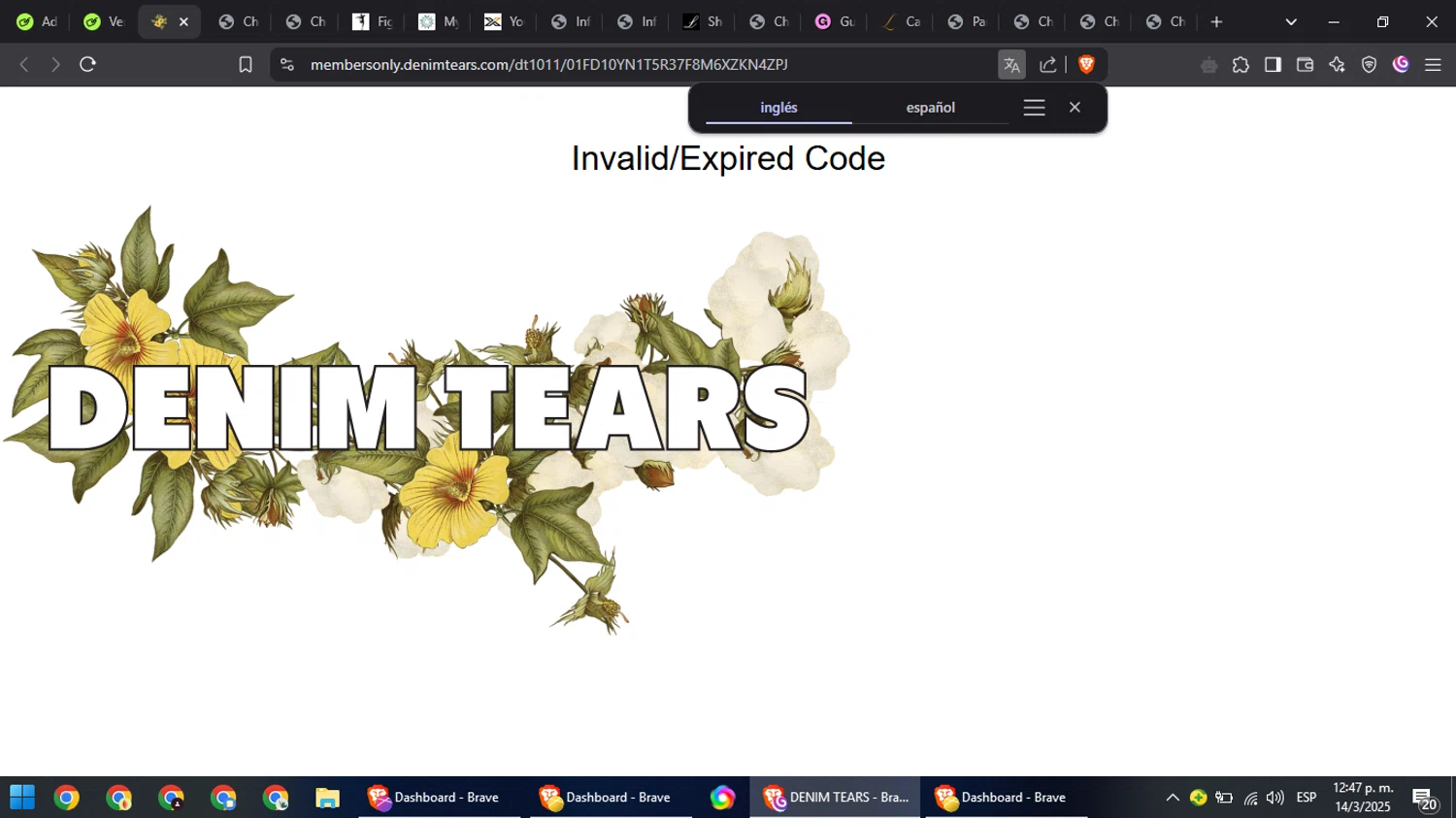The height and width of the screenshot is (818, 1456).
Task: Select the inglés translation tab
Action: point(778,108)
